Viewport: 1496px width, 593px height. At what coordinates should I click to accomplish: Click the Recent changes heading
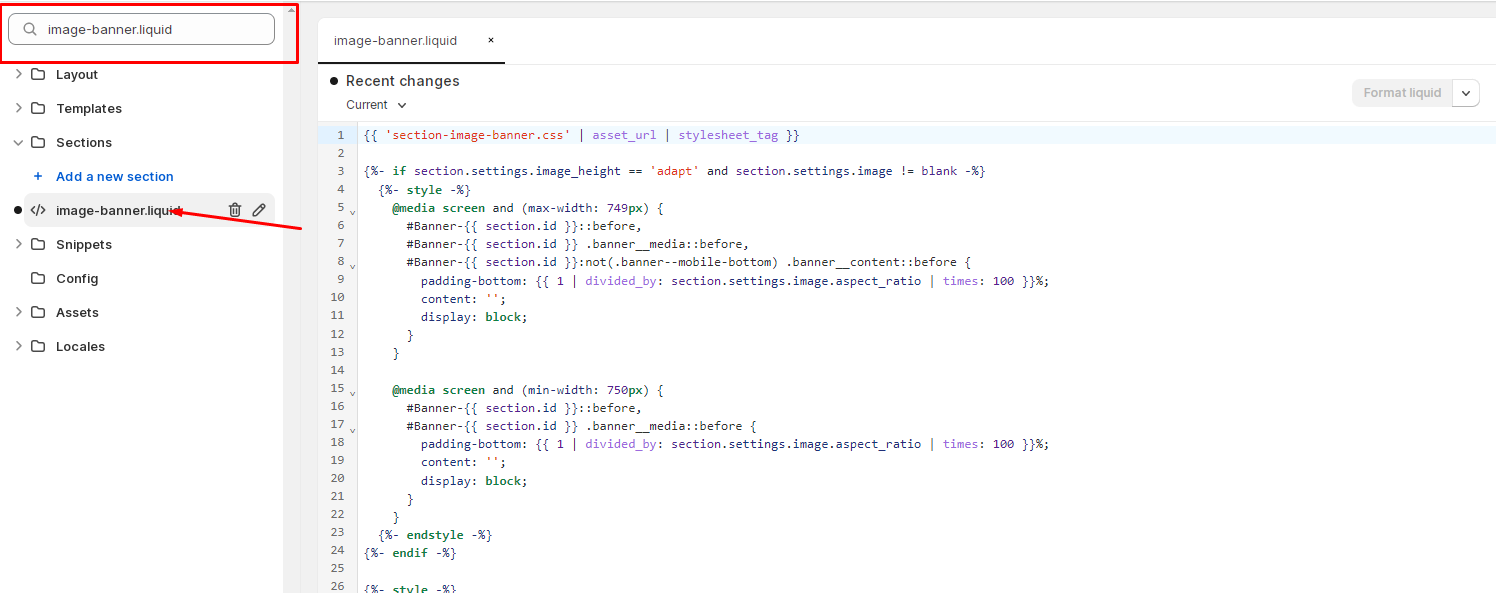pyautogui.click(x=403, y=81)
